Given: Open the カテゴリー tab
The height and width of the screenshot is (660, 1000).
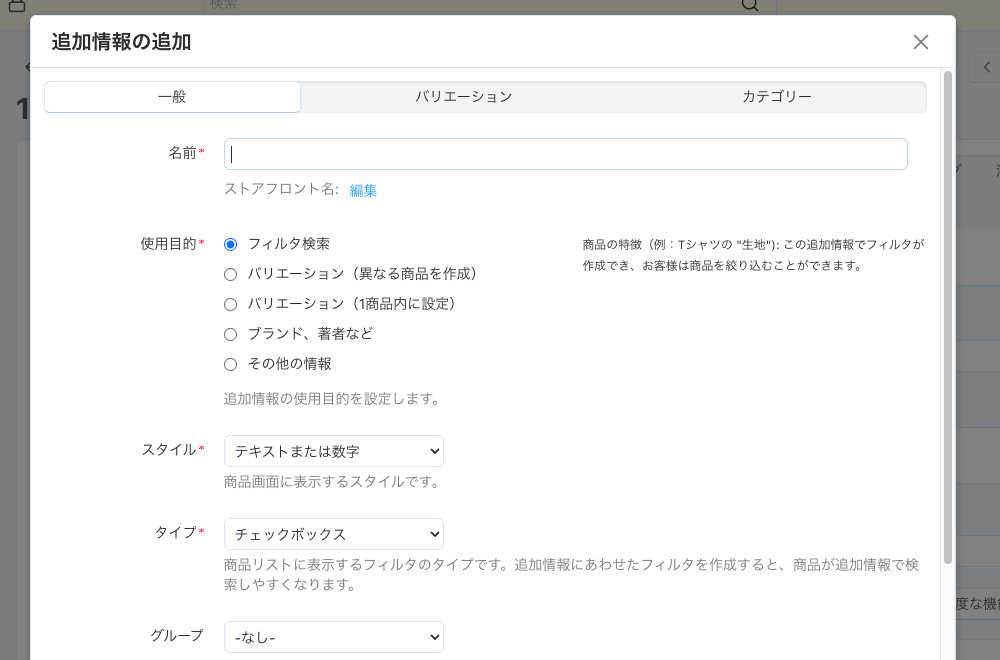Looking at the screenshot, I should 776,97.
